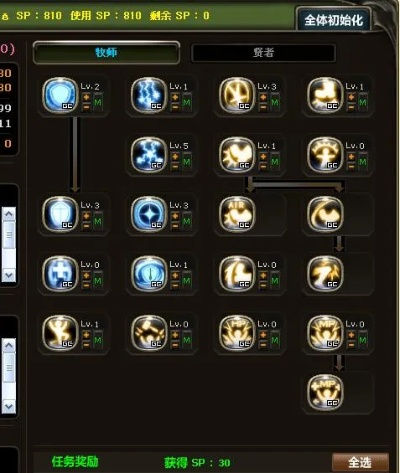Image resolution: width=400 pixels, height=473 pixels.
Task: Switch to the 牧师 tab
Action: 106,53
